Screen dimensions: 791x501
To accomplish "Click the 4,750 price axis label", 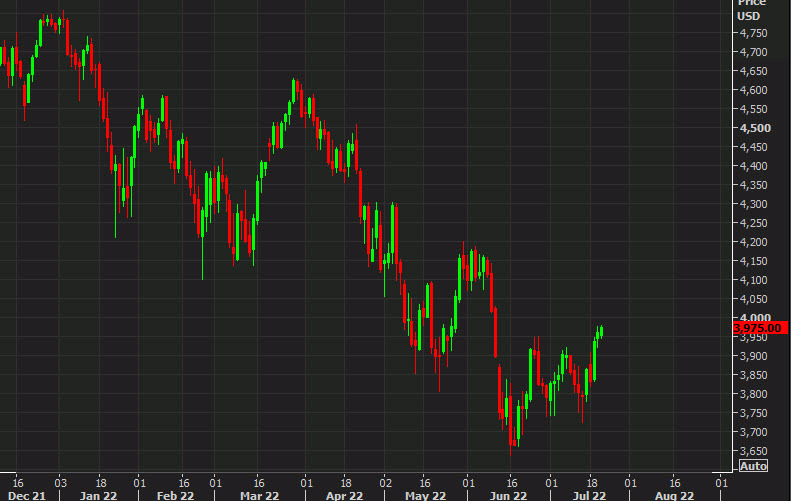I will [x=753, y=33].
